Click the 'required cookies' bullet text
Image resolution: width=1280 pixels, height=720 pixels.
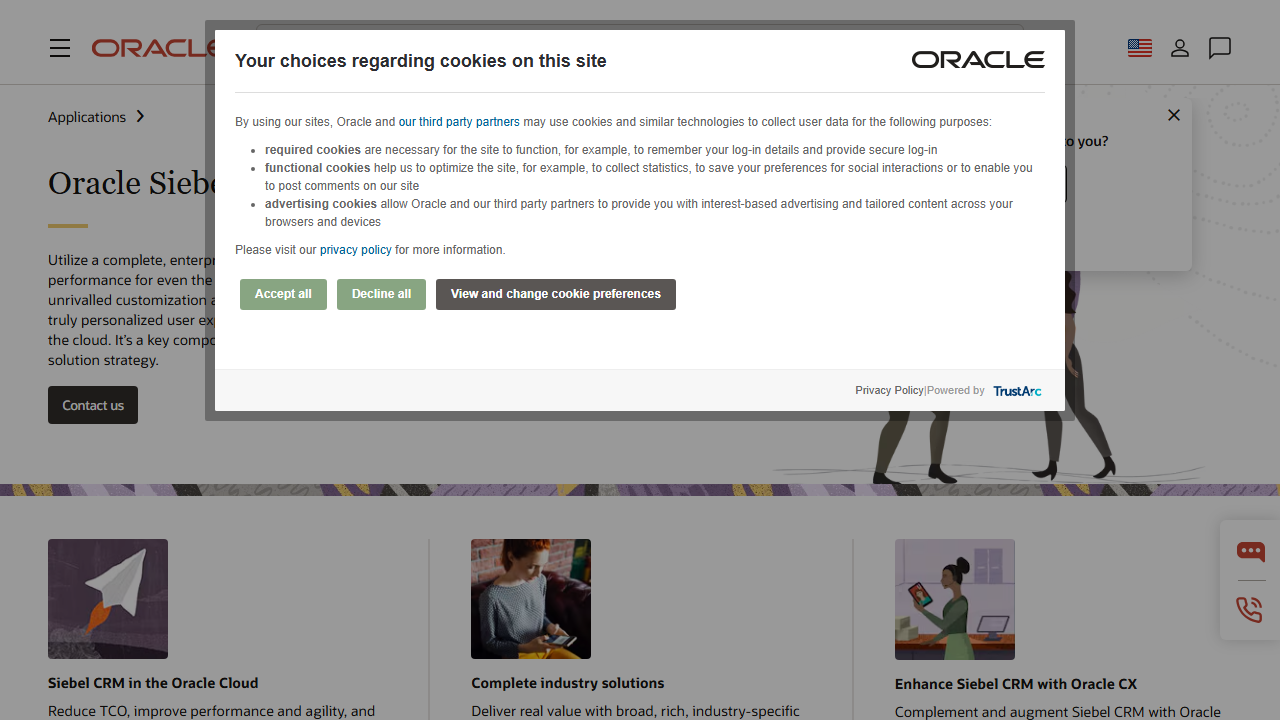313,150
